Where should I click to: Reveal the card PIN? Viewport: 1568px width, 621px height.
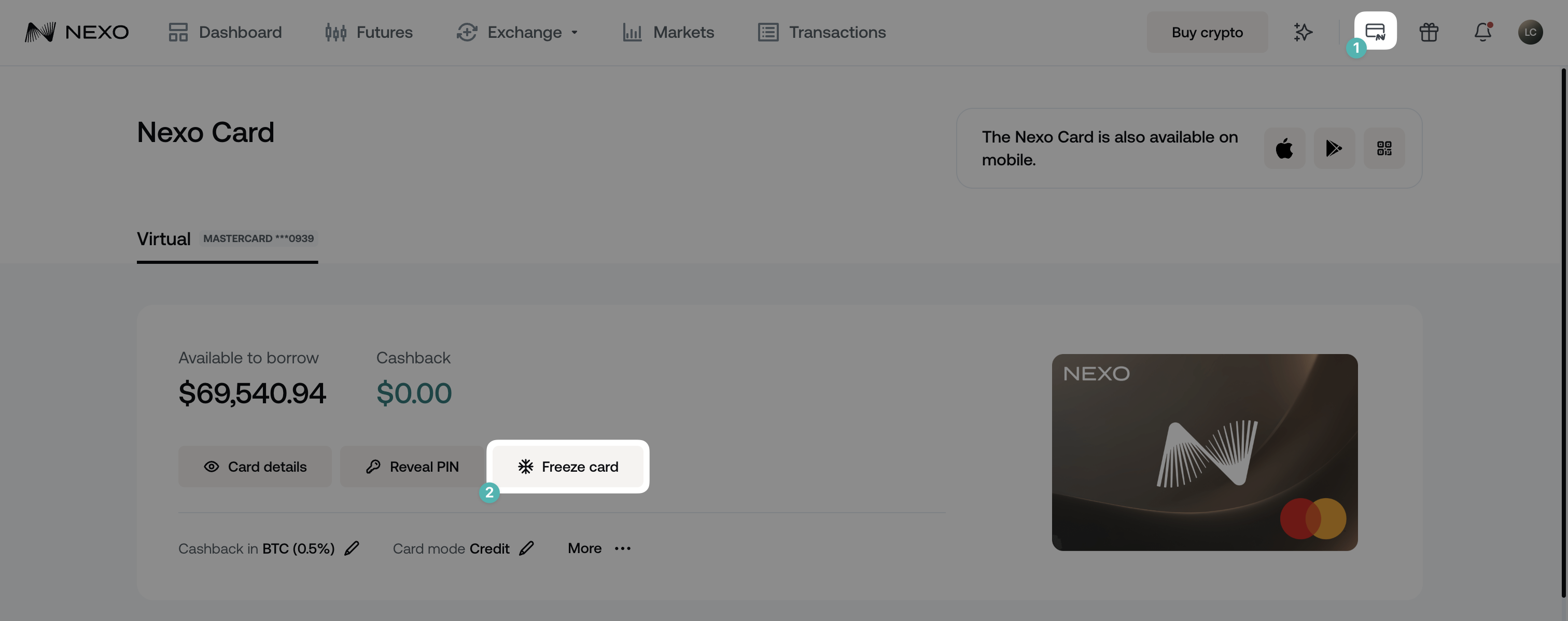coord(413,467)
